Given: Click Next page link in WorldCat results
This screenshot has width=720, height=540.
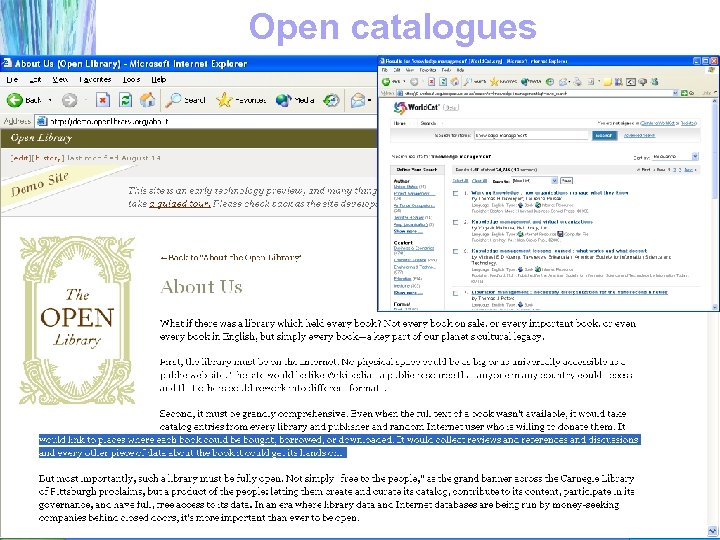Looking at the screenshot, I should (x=688, y=170).
